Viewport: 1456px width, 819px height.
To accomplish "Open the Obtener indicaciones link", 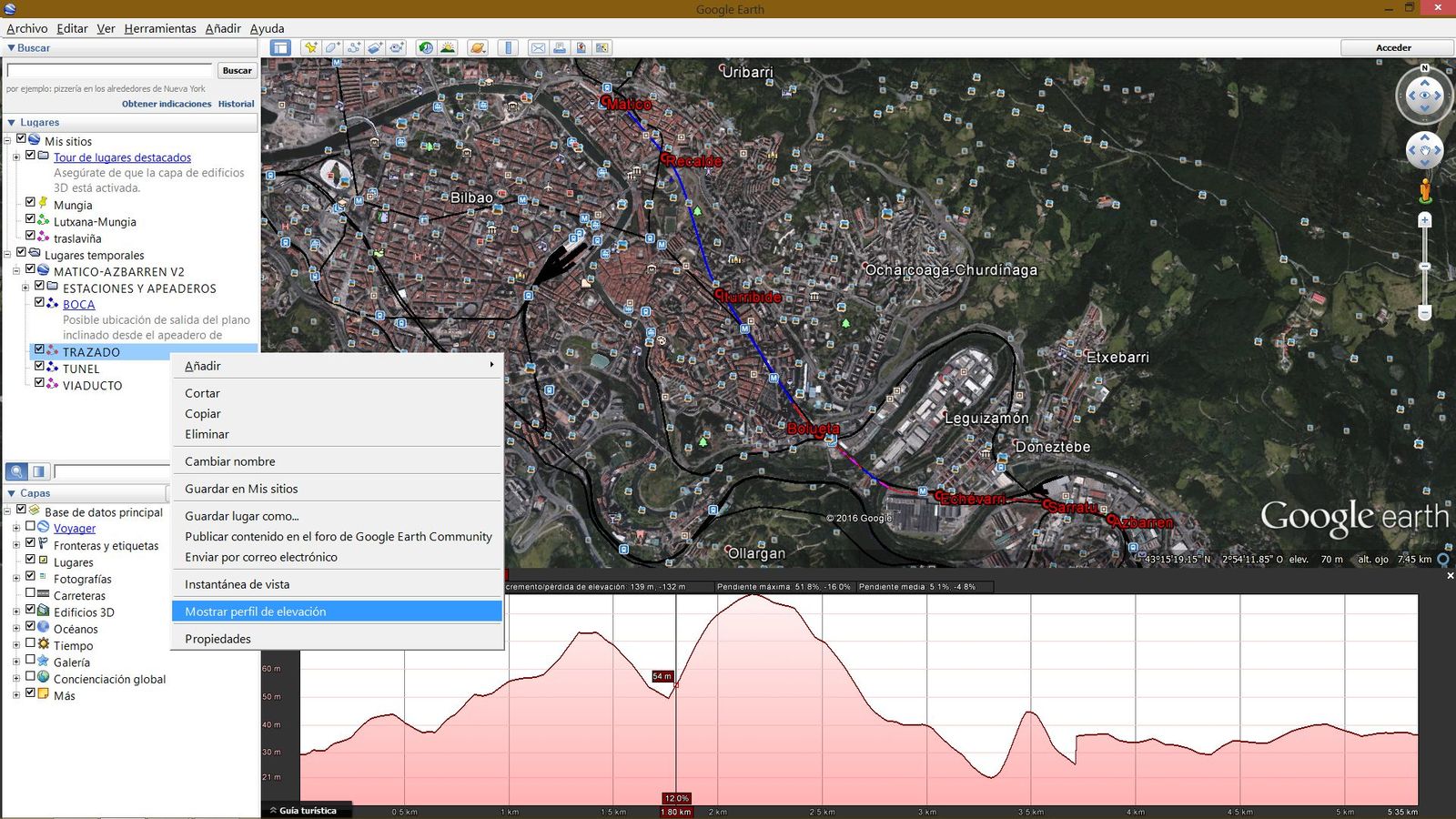I will pyautogui.click(x=167, y=104).
